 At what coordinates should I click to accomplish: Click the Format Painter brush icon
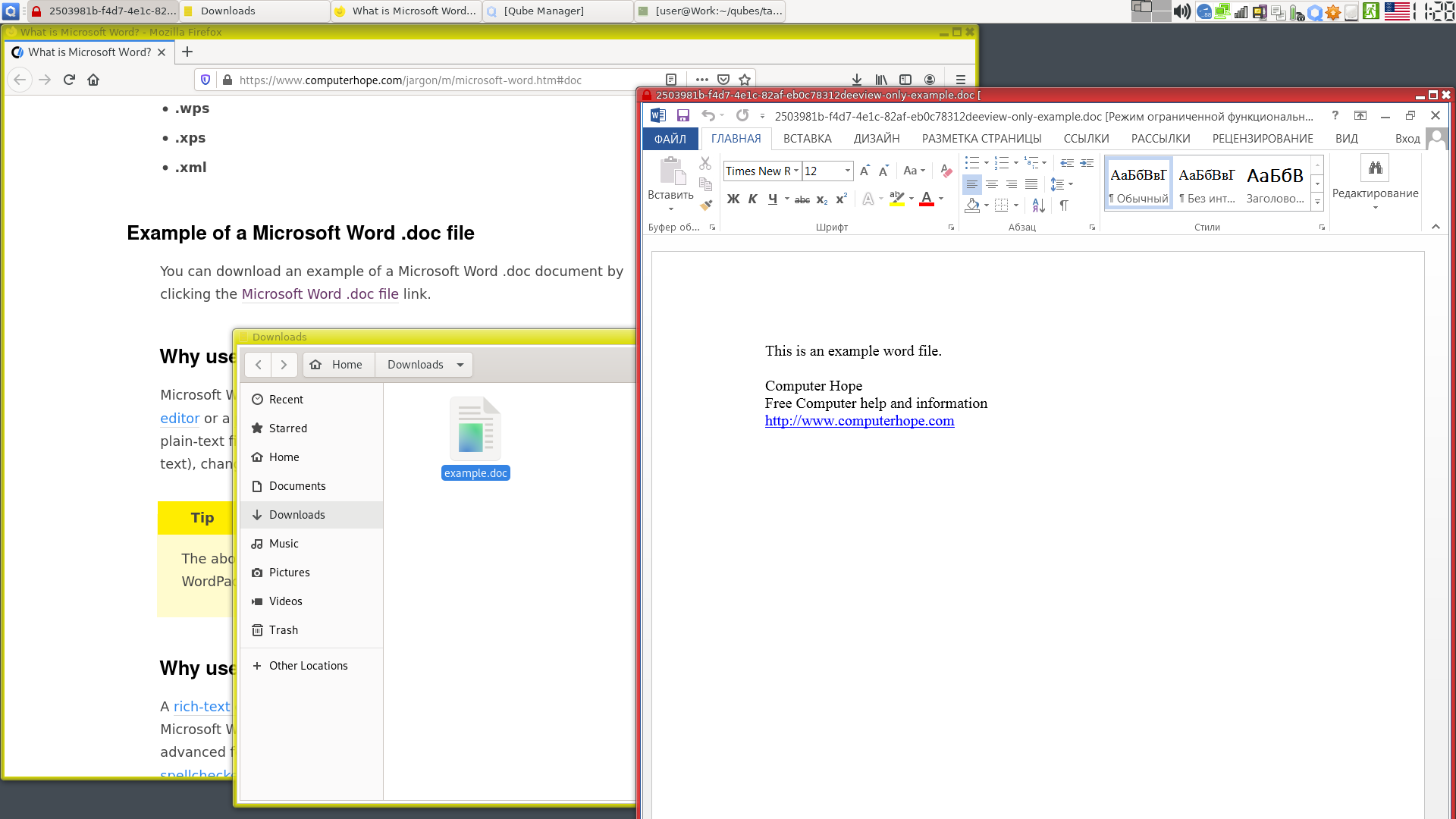pyautogui.click(x=705, y=205)
